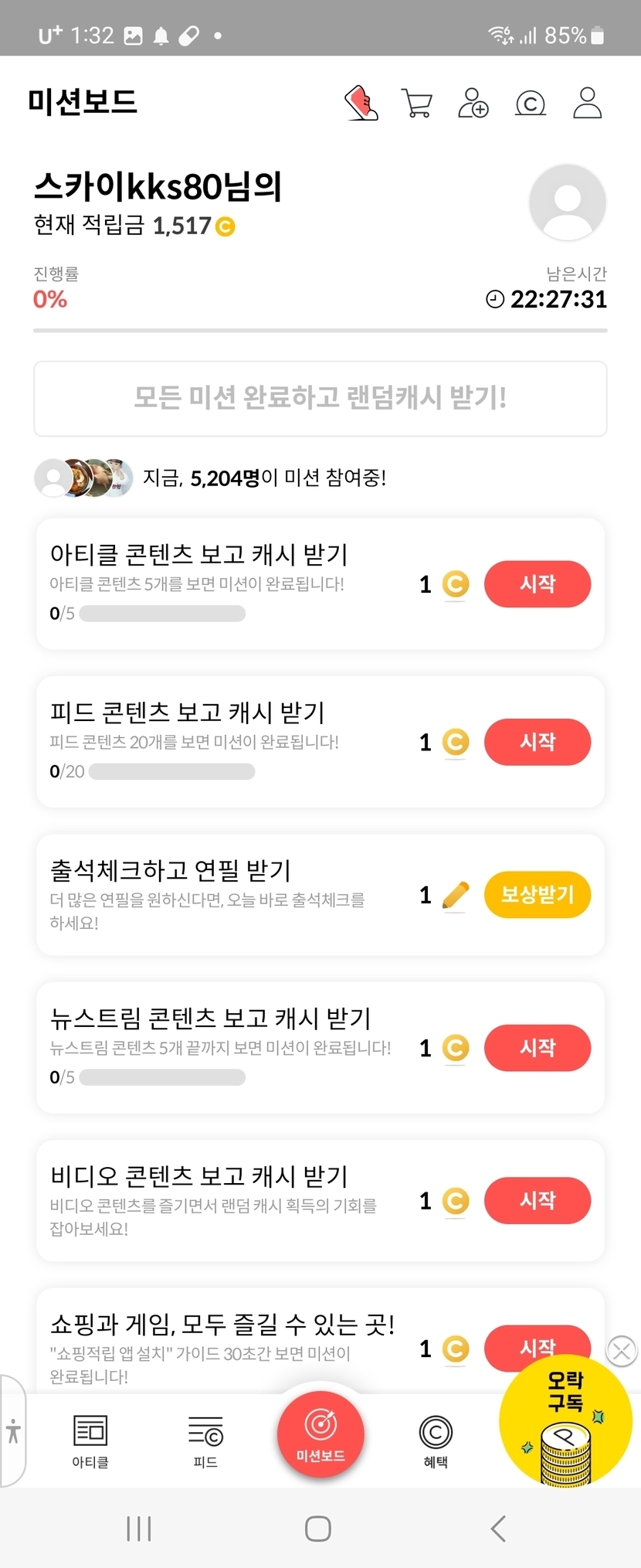The width and height of the screenshot is (641, 1568).
Task: Start the 비디오 콘텐츠 mission
Action: tap(538, 1200)
